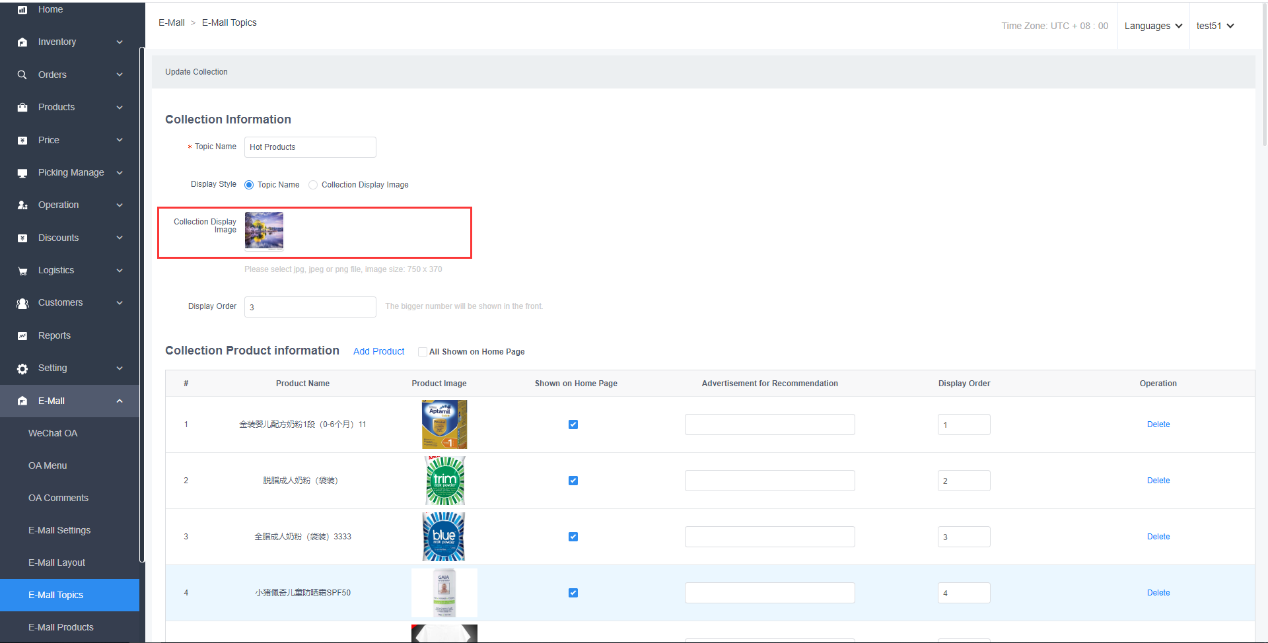Click the Inventory sidebar icon

click(x=22, y=42)
